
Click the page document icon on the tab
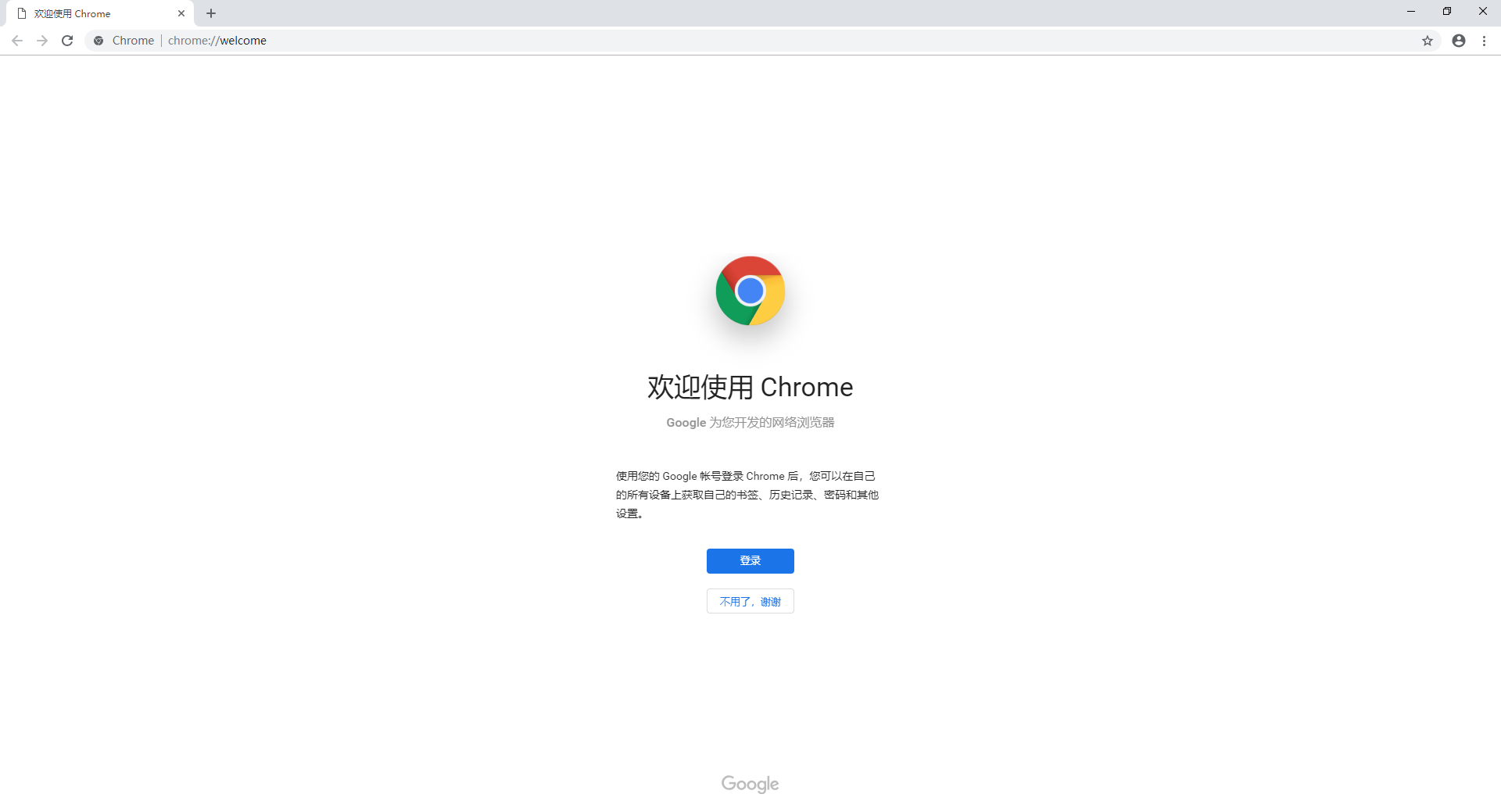pyautogui.click(x=22, y=13)
